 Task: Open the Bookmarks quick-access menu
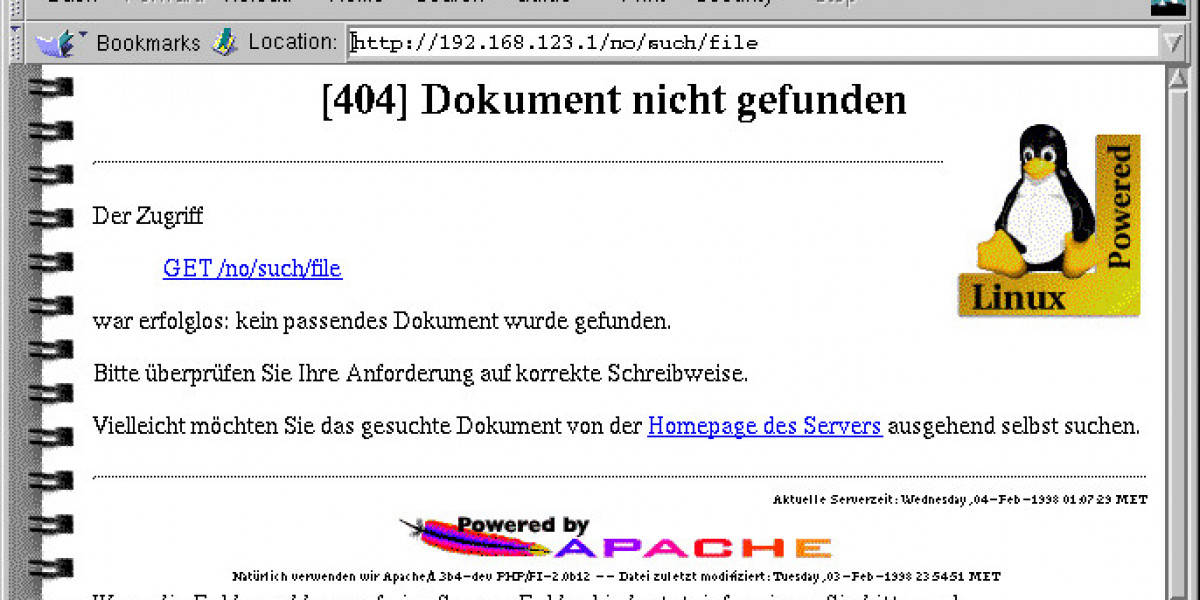coord(118,43)
